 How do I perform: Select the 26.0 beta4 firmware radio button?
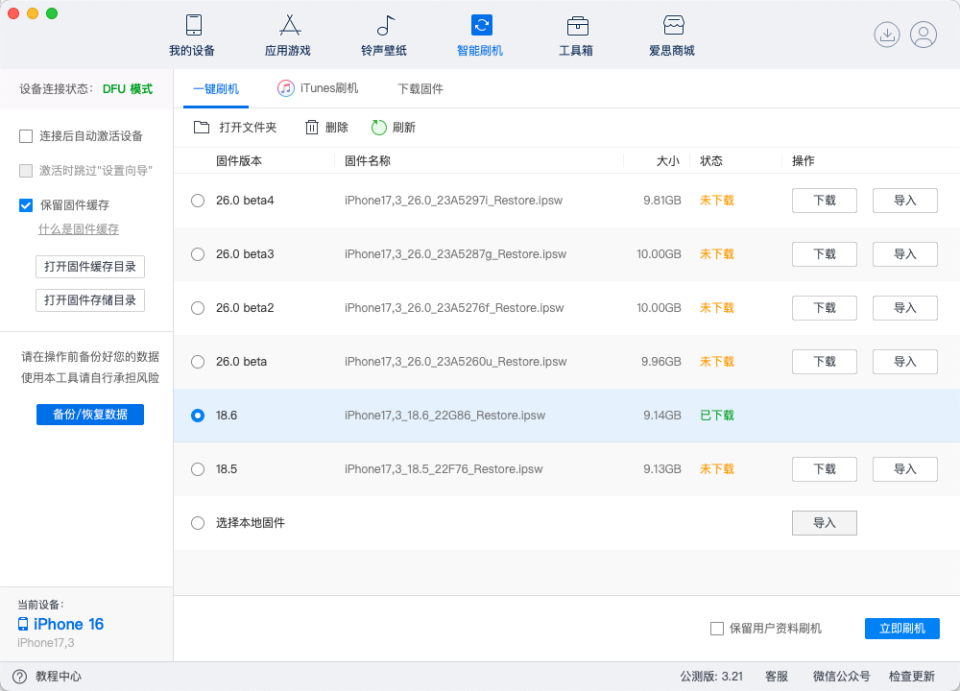click(x=198, y=200)
